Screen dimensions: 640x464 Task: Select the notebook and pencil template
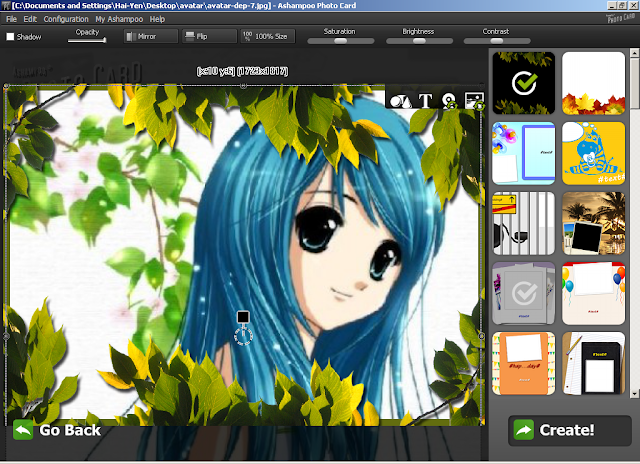(x=593, y=363)
